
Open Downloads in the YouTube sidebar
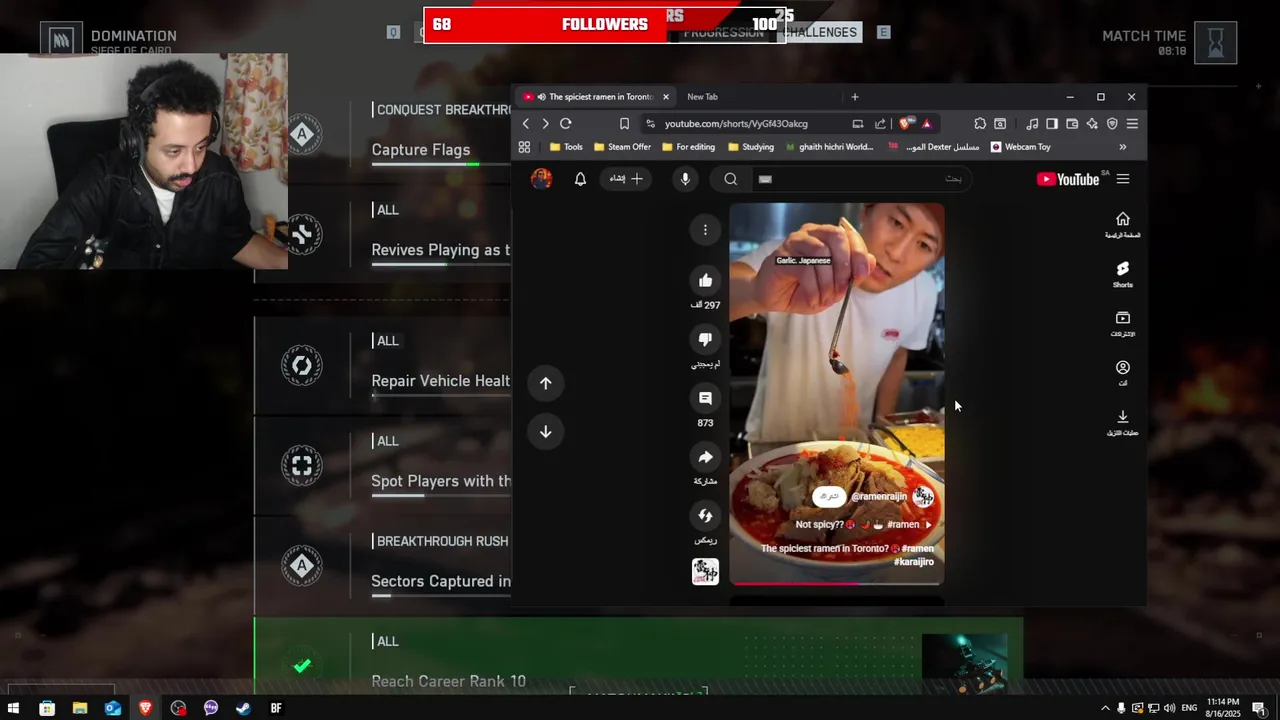pyautogui.click(x=1123, y=422)
